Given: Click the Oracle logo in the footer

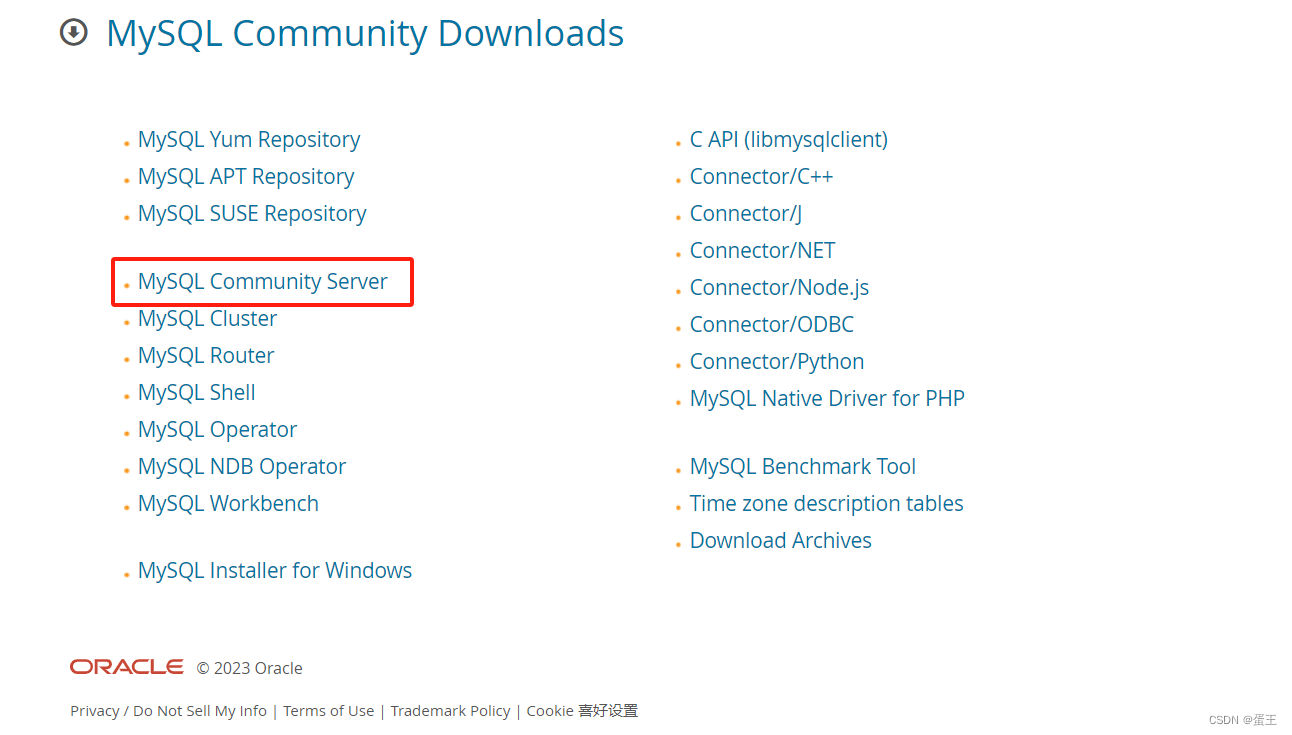Looking at the screenshot, I should [x=127, y=667].
